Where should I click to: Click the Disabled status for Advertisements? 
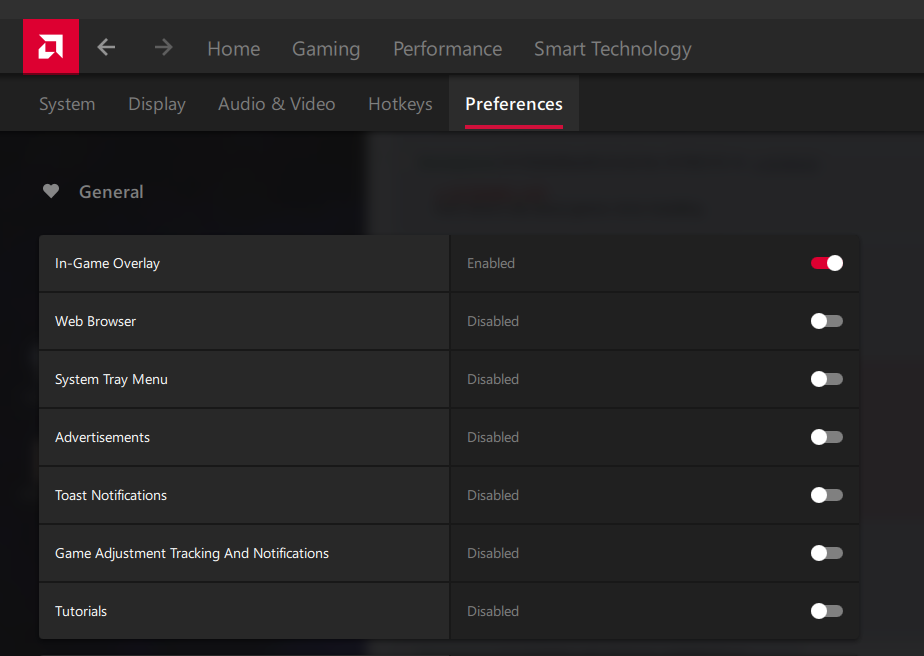[x=493, y=437]
